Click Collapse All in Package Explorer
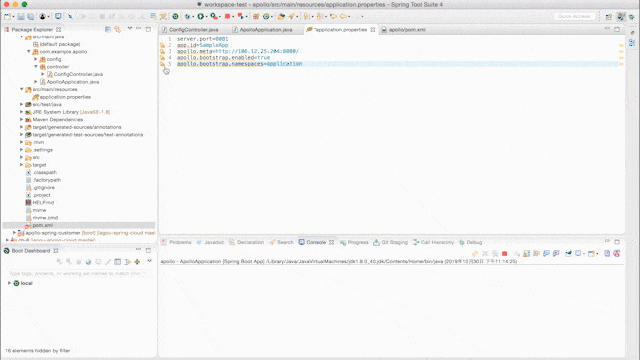This screenshot has height=360, width=640. (x=108, y=29)
